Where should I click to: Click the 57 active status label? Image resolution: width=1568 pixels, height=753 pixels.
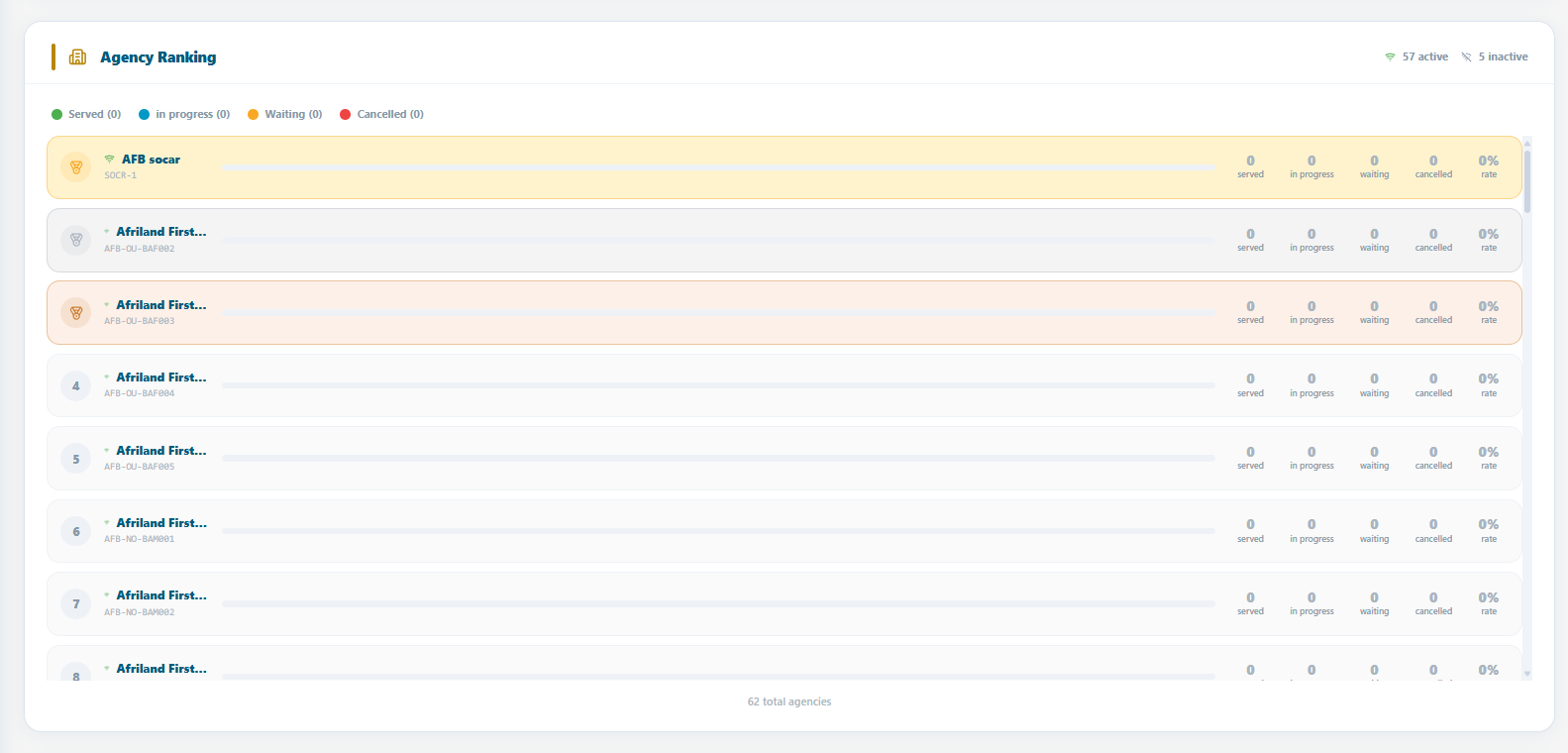[x=1425, y=57]
